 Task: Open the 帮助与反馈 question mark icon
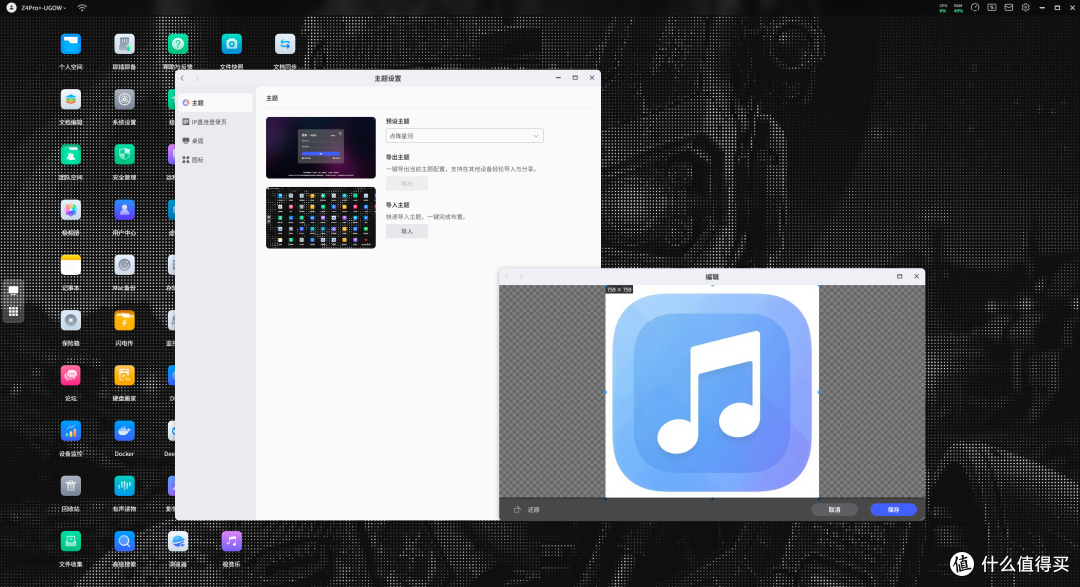pyautogui.click(x=178, y=45)
